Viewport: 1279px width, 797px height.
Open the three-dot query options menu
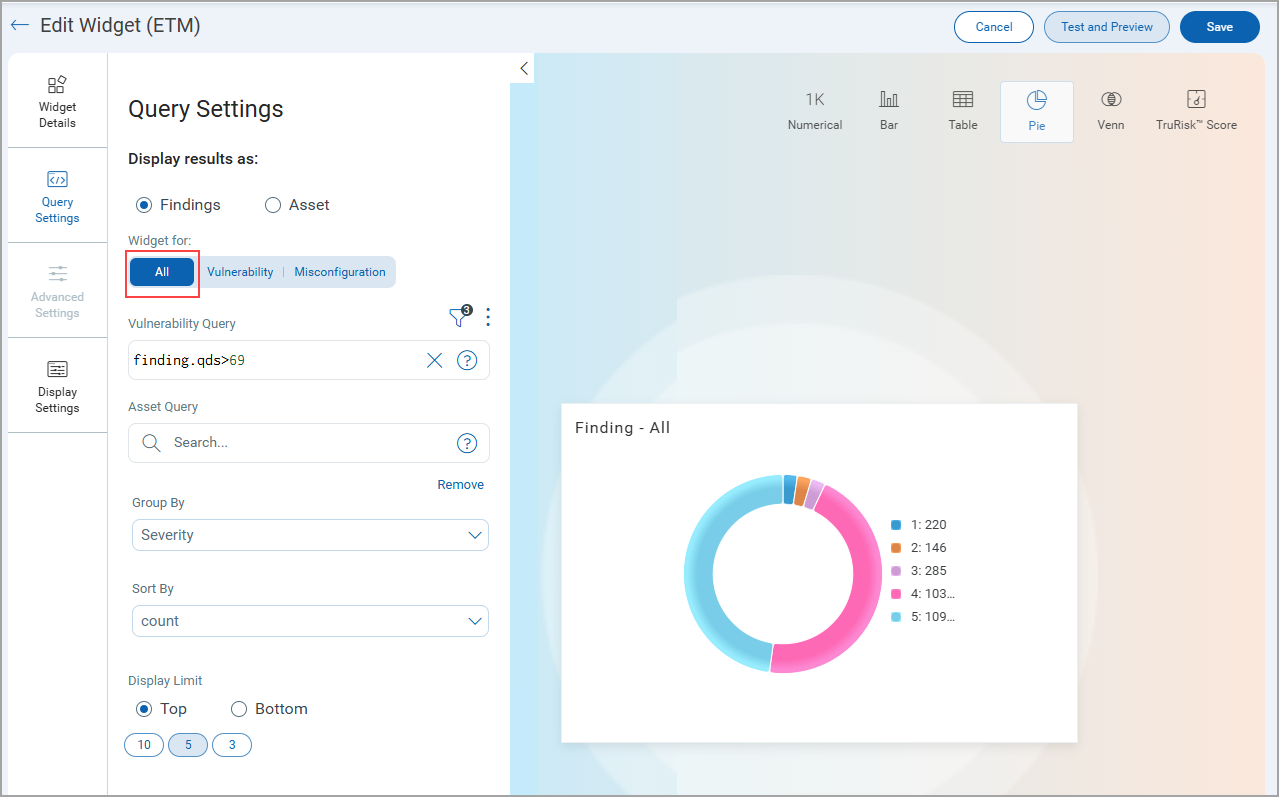pyautogui.click(x=488, y=317)
